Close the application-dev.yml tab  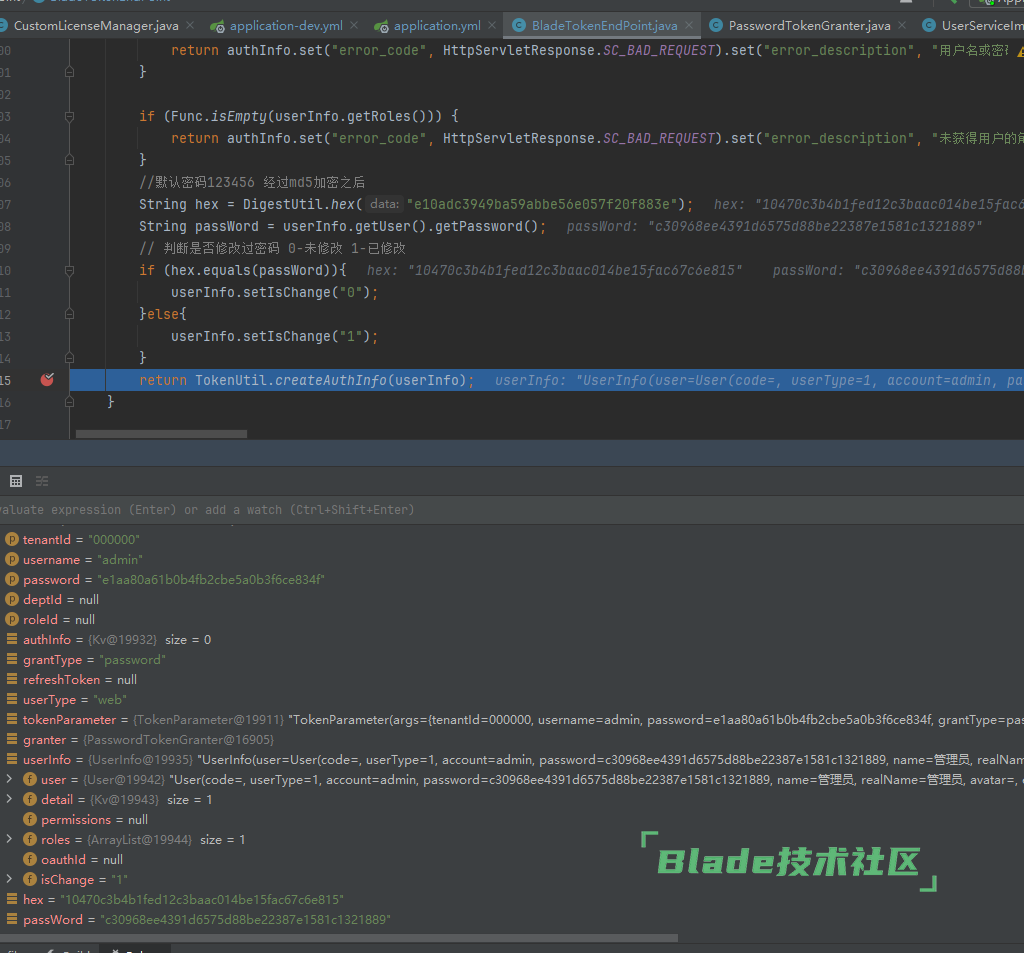tap(354, 25)
